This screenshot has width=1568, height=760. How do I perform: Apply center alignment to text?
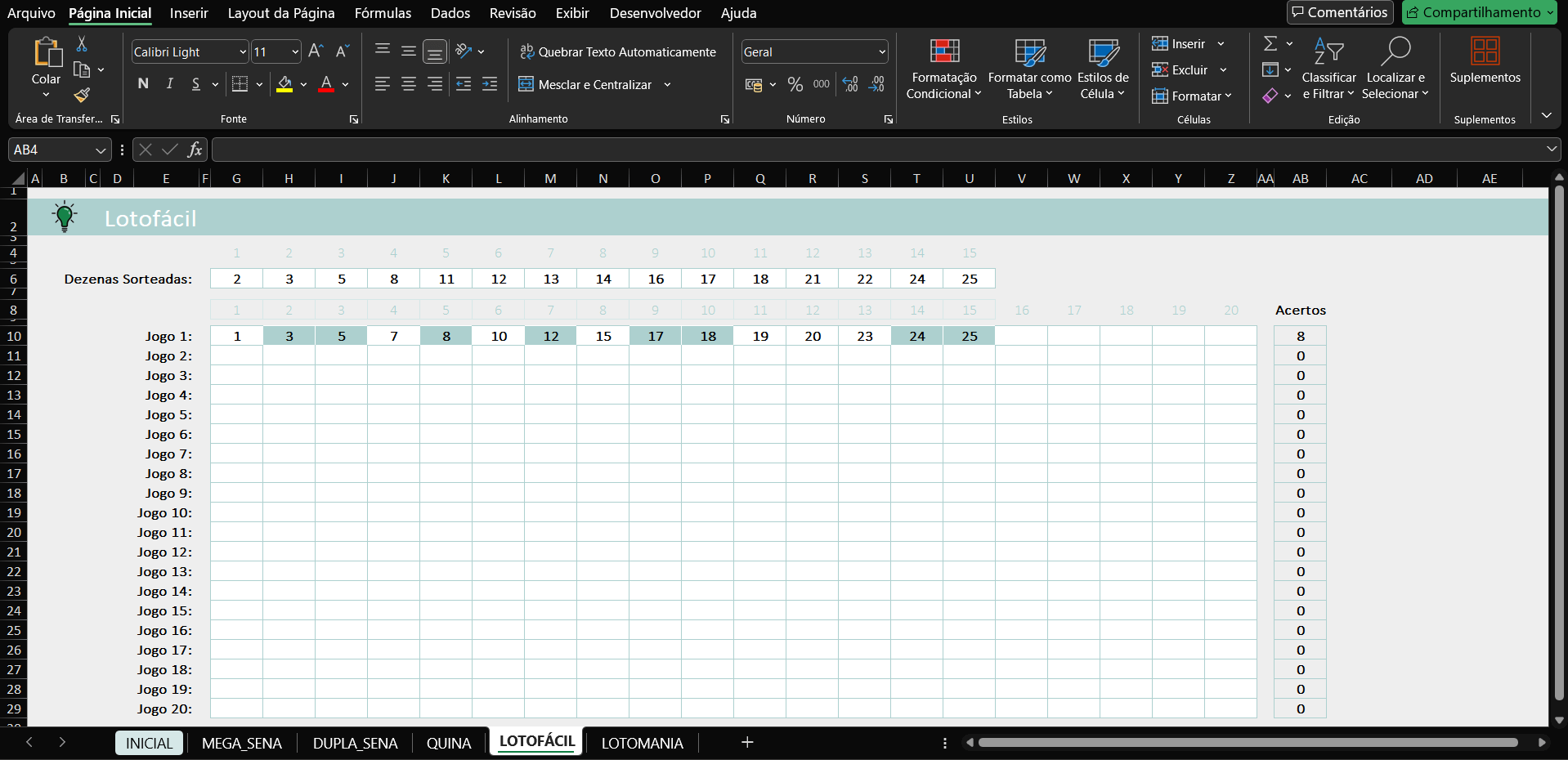click(408, 83)
